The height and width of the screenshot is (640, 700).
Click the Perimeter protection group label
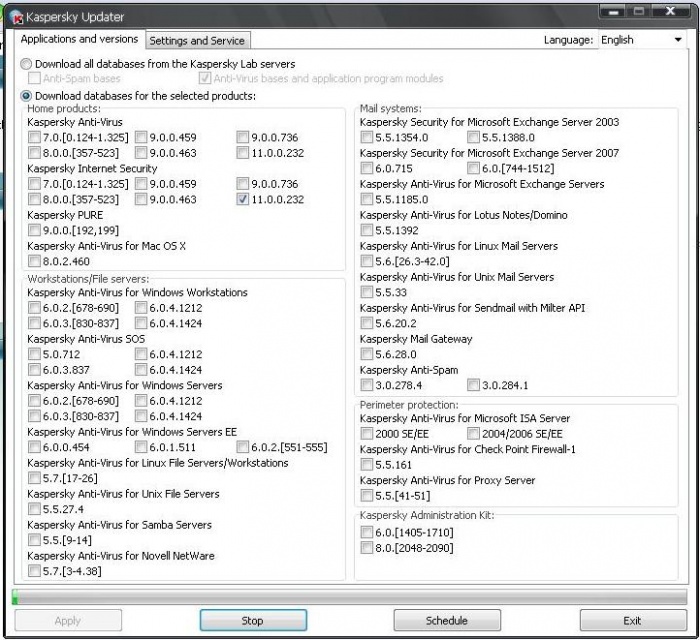pos(409,405)
